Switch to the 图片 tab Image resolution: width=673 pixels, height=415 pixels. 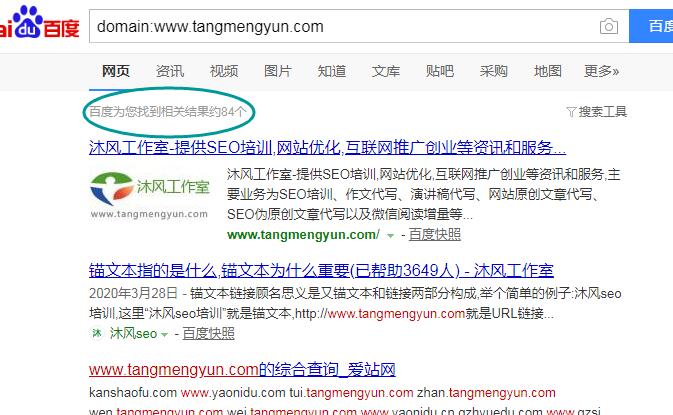[x=278, y=71]
